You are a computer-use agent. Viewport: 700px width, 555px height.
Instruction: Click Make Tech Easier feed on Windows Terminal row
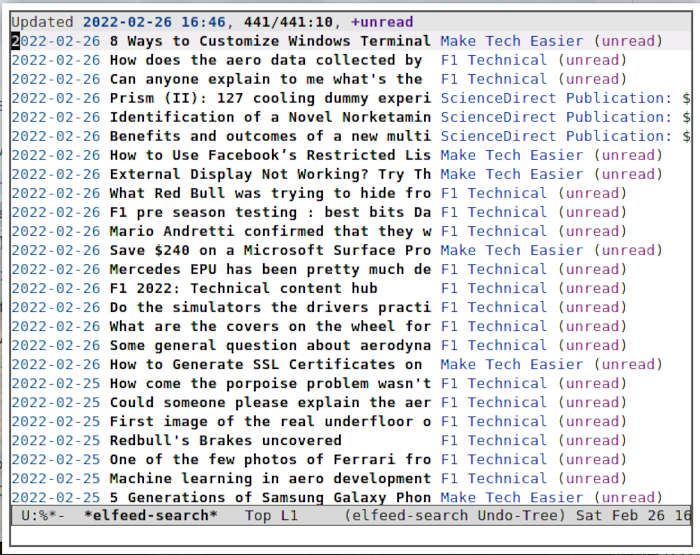(512, 41)
